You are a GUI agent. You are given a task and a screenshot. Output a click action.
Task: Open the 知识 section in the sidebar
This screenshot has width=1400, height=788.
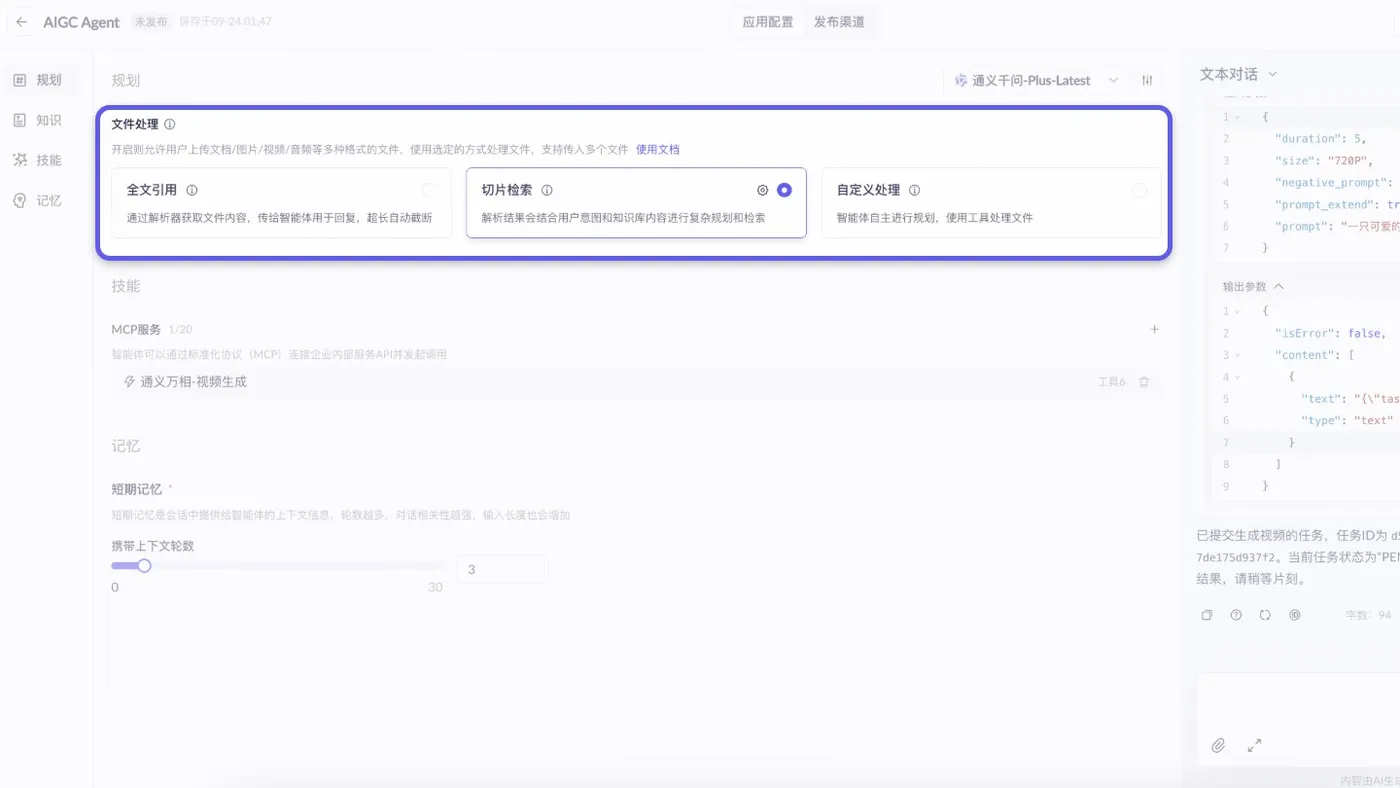[x=38, y=120]
